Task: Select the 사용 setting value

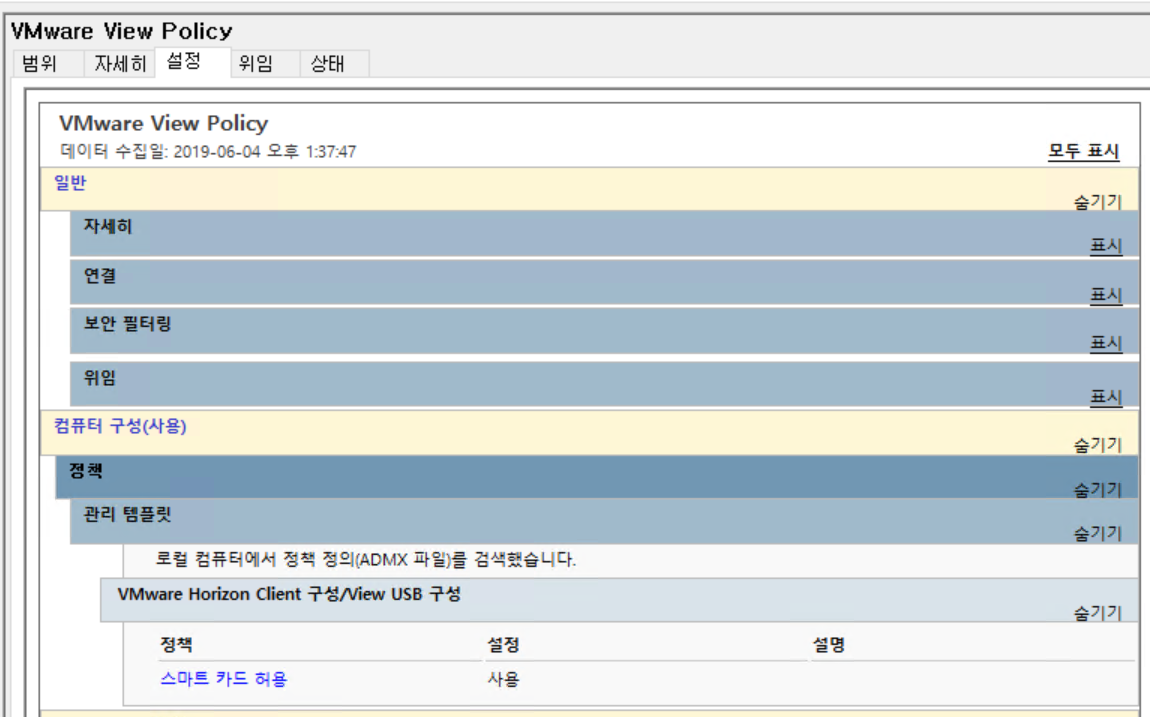Action: coord(503,679)
